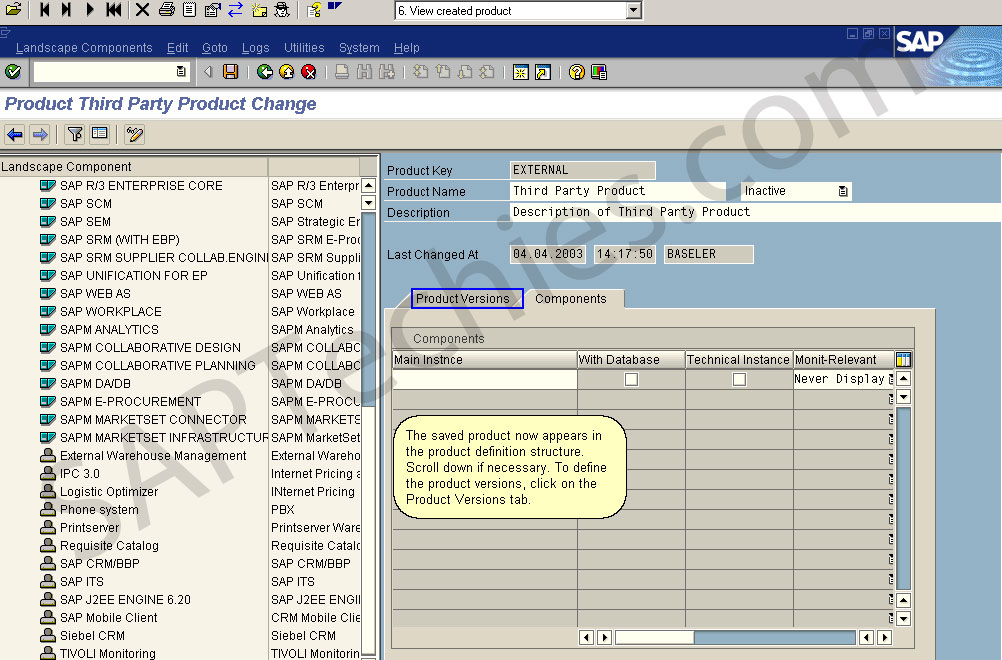1002x660 pixels.
Task: Select SAP J2EE ENGINE 6.20 tree entry
Action: tap(125, 600)
